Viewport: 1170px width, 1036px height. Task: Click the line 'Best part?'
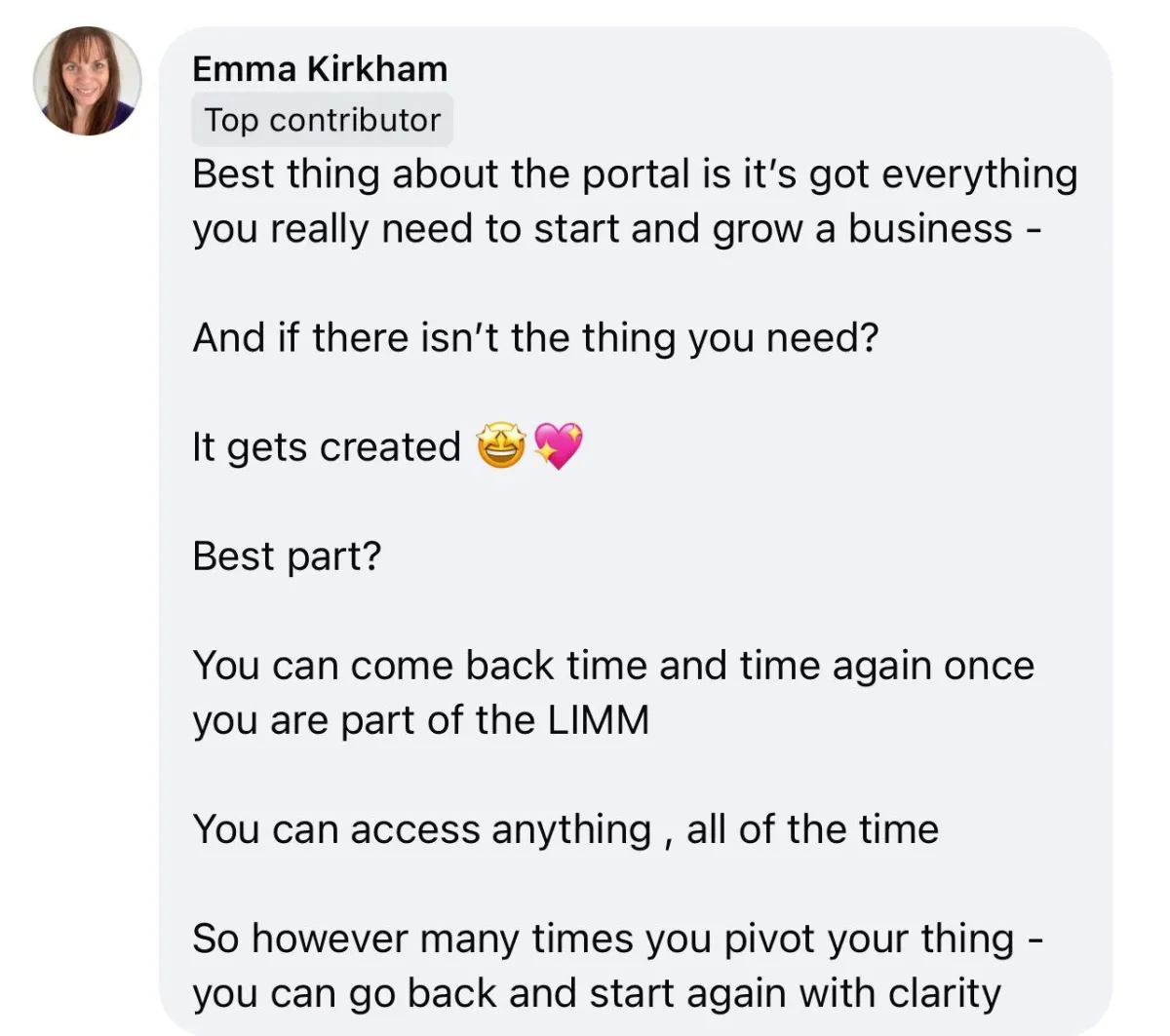click(x=287, y=556)
